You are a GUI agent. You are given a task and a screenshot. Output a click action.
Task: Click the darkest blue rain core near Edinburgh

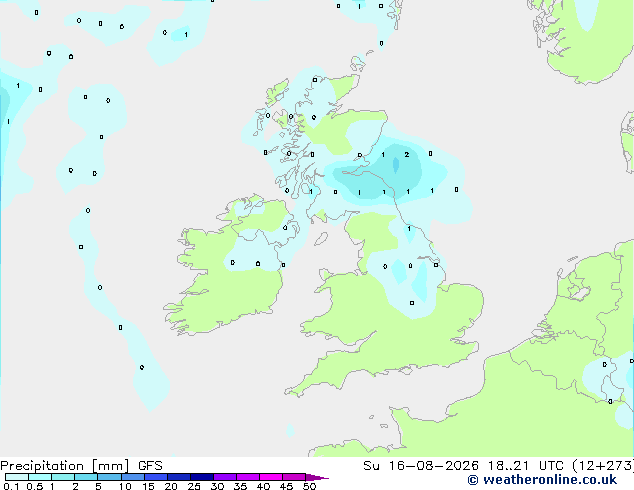pyautogui.click(x=396, y=165)
